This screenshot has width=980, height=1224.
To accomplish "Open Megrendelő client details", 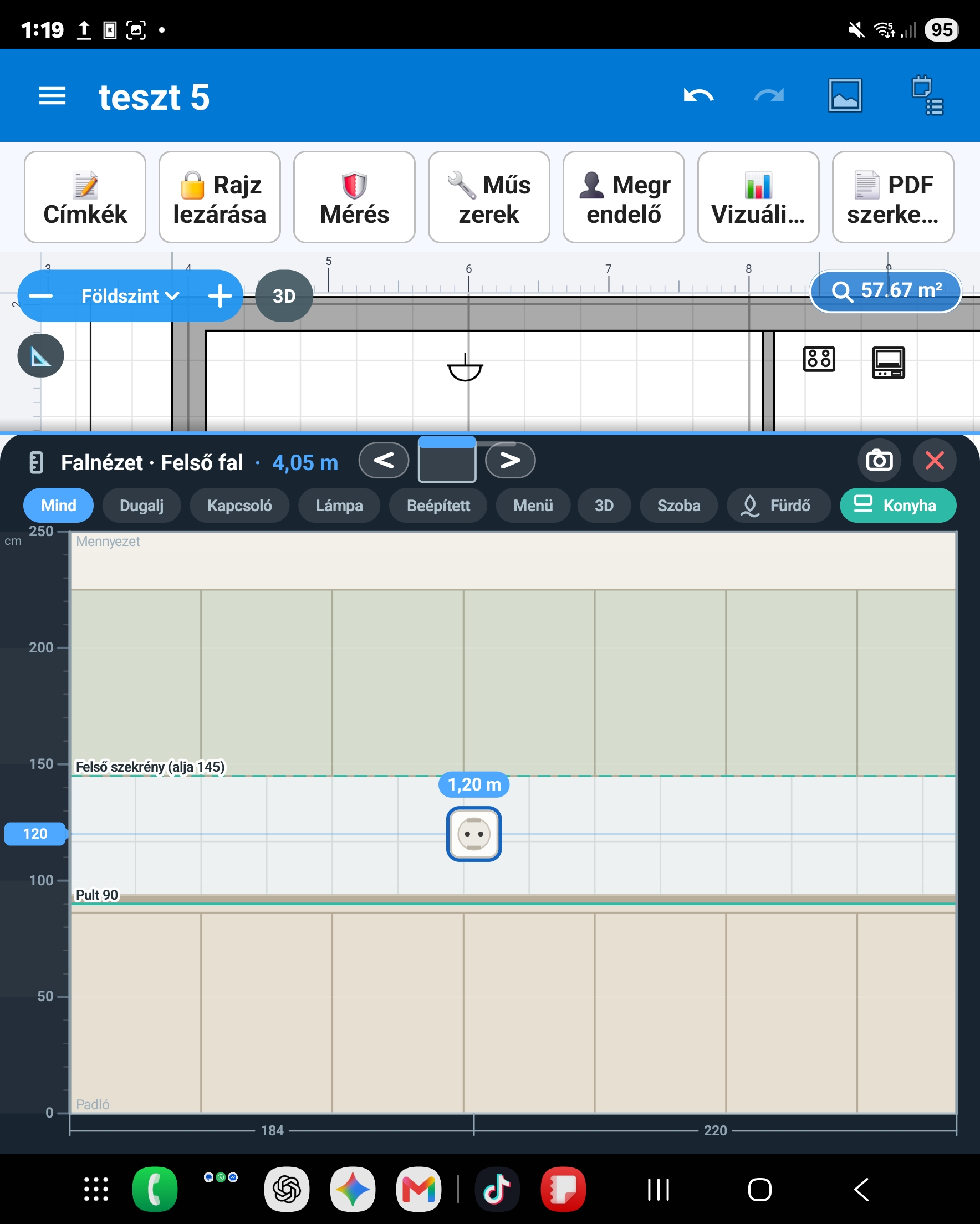I will (624, 197).
